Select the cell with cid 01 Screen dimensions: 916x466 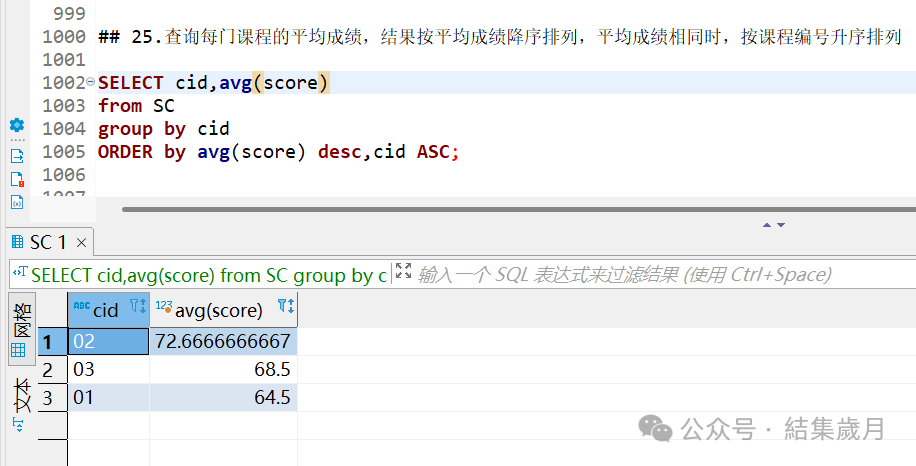[x=109, y=398]
